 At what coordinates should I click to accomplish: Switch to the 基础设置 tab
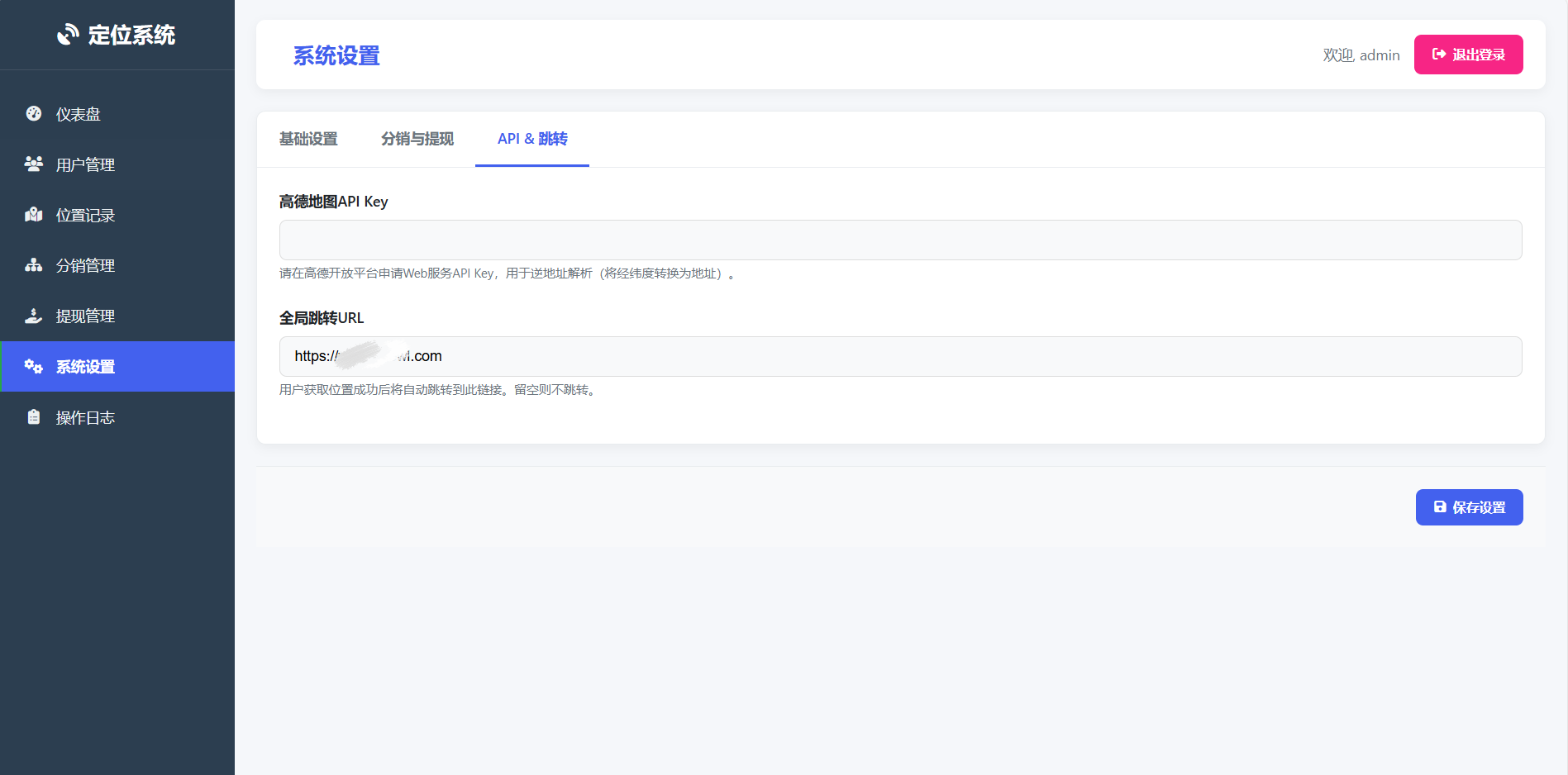point(308,139)
